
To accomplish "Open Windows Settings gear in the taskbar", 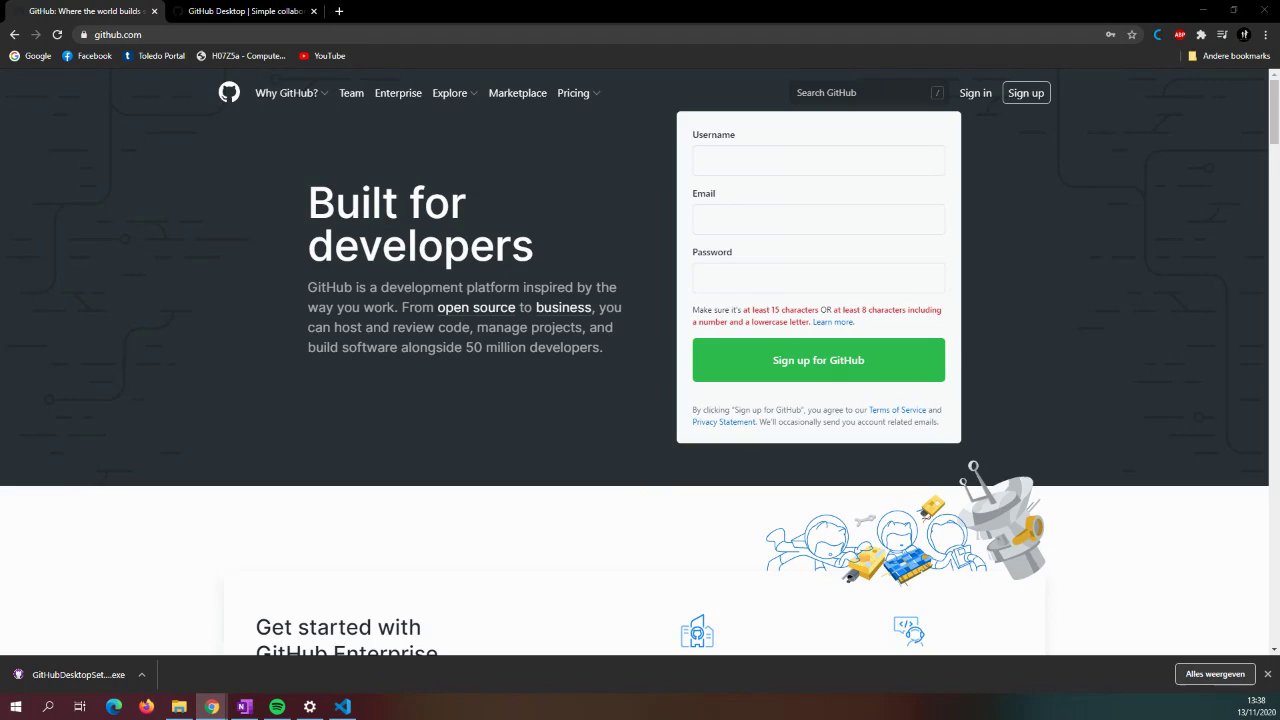I will (310, 706).
